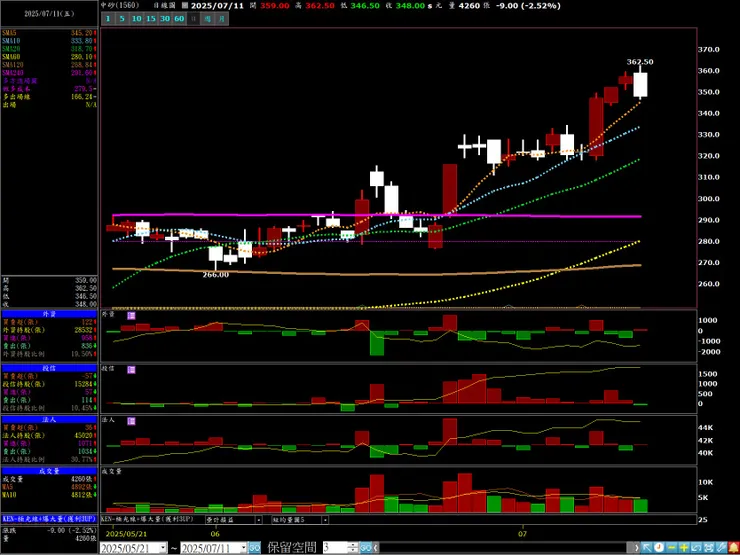
Task: Open the 短均量圖5 dropdown arrow
Action: click(x=325, y=520)
